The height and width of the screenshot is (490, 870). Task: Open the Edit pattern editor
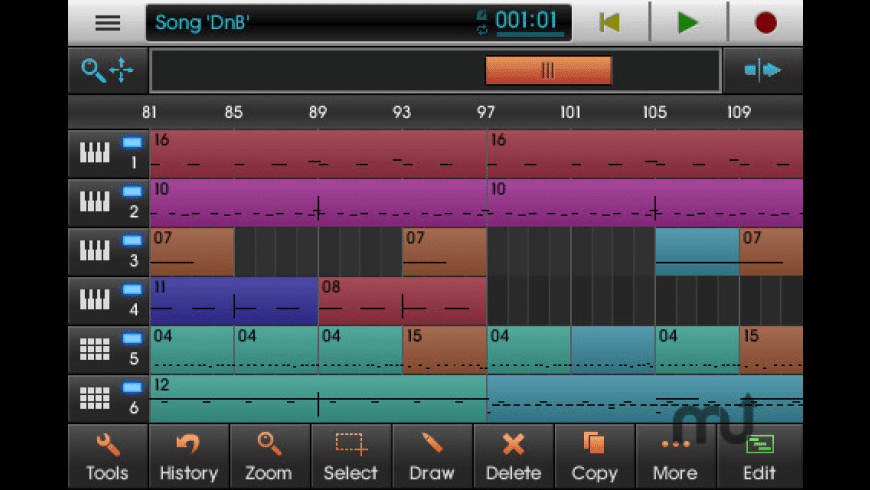759,457
